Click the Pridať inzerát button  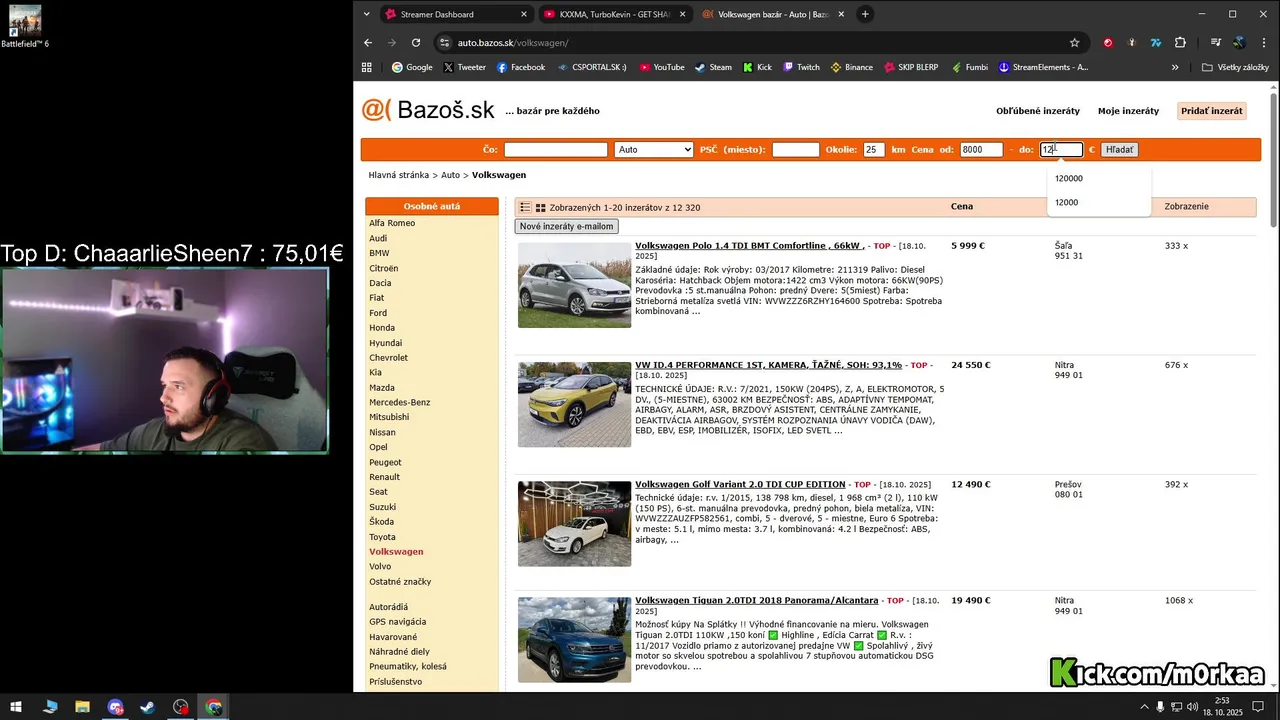coord(1212,111)
